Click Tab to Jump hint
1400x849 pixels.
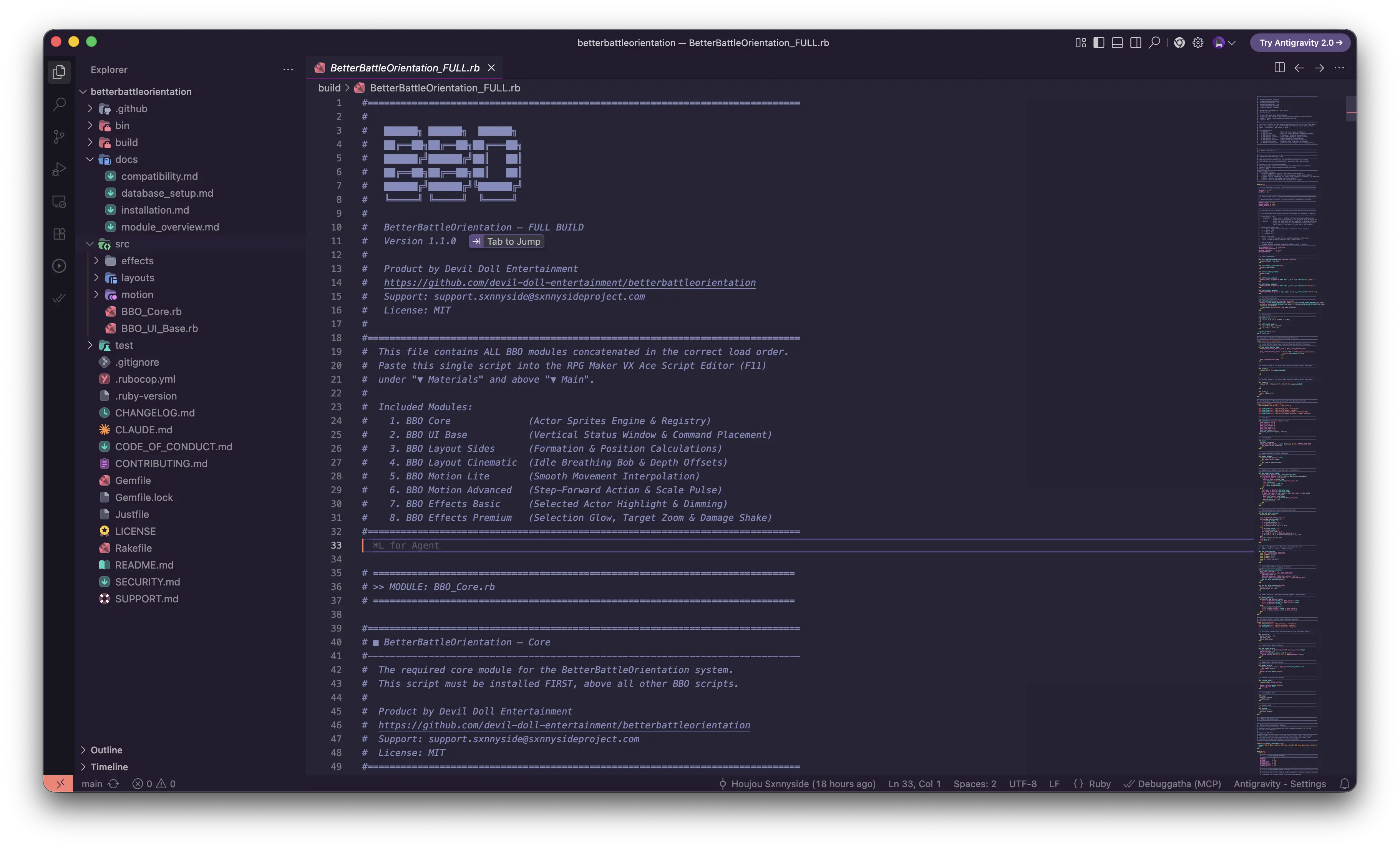[x=506, y=242]
